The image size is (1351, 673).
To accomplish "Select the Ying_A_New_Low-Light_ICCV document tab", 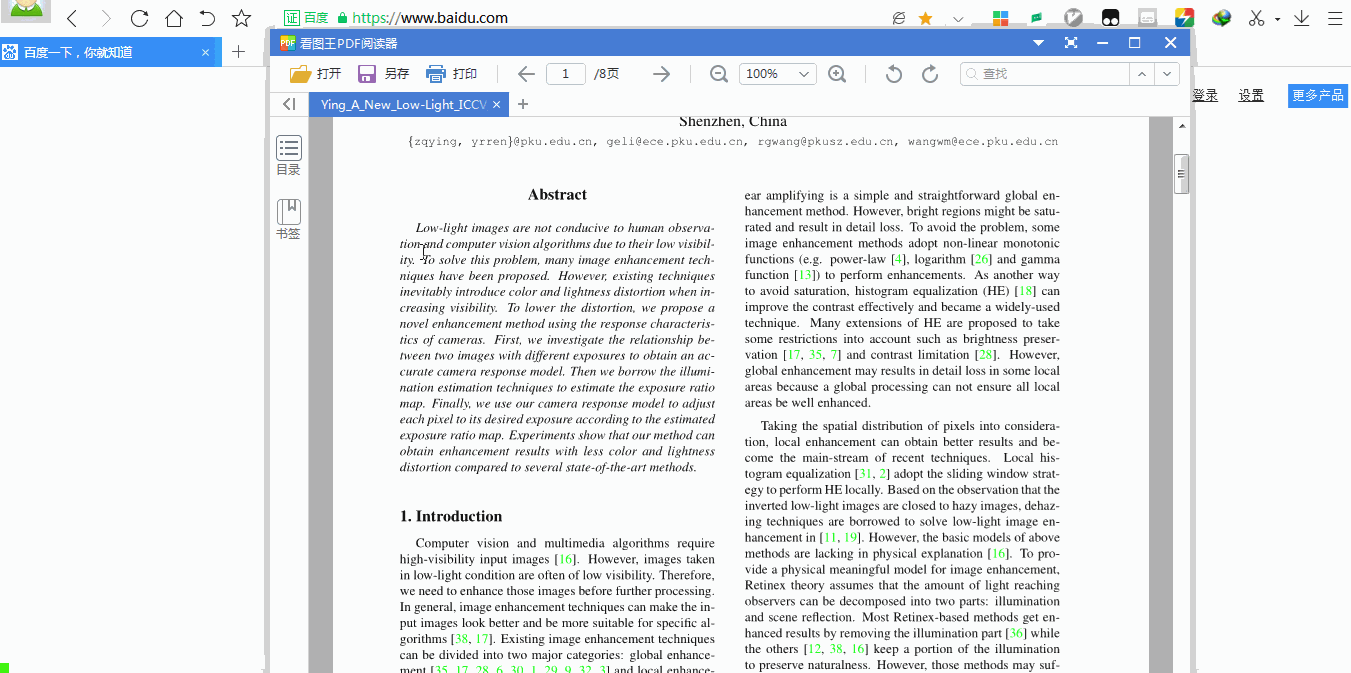I will [x=403, y=104].
